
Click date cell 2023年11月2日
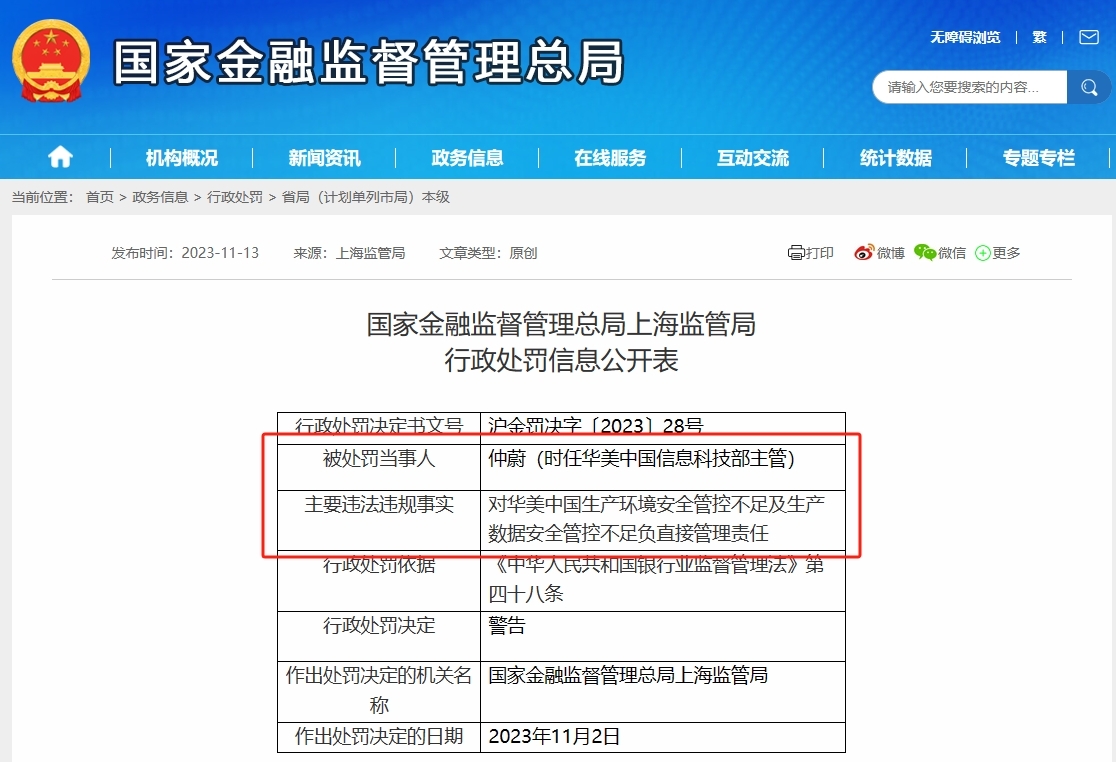pyautogui.click(x=663, y=737)
